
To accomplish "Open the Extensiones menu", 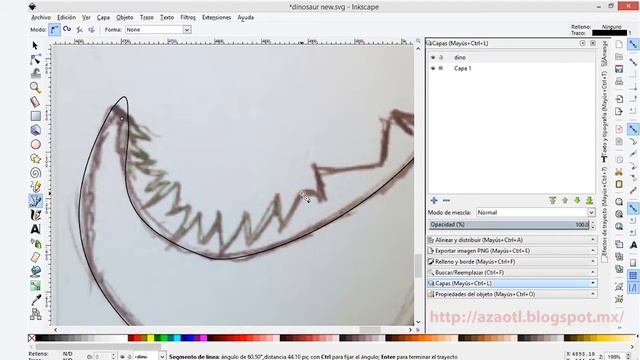I will point(216,18).
